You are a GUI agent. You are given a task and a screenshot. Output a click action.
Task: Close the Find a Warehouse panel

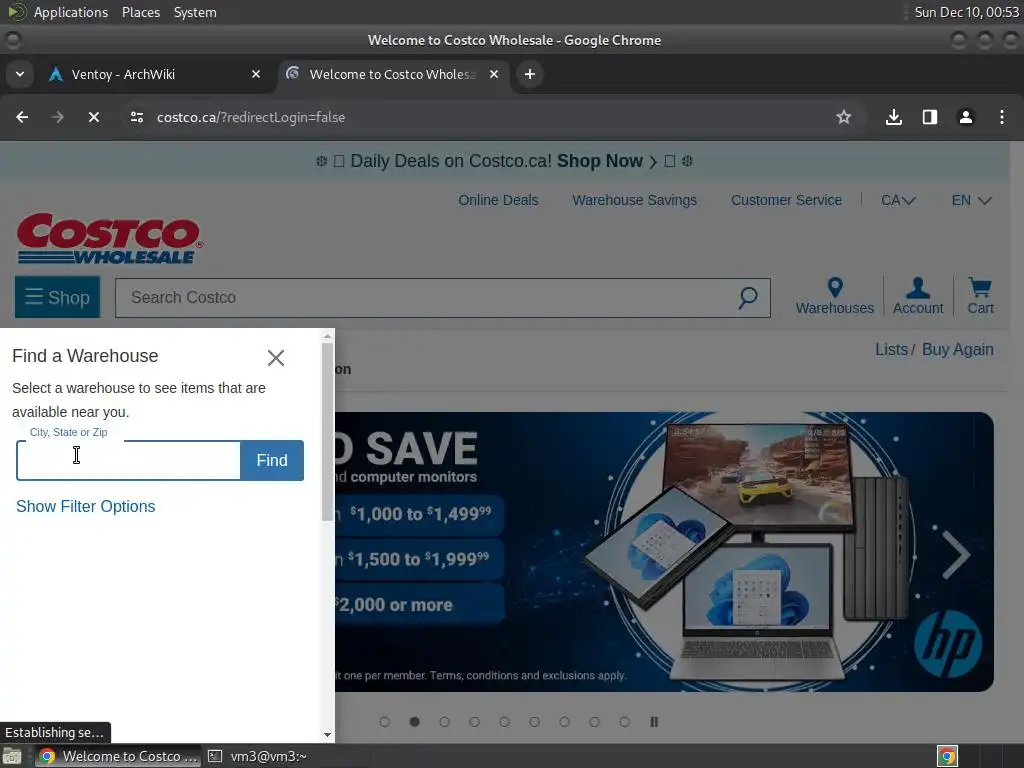pos(276,357)
